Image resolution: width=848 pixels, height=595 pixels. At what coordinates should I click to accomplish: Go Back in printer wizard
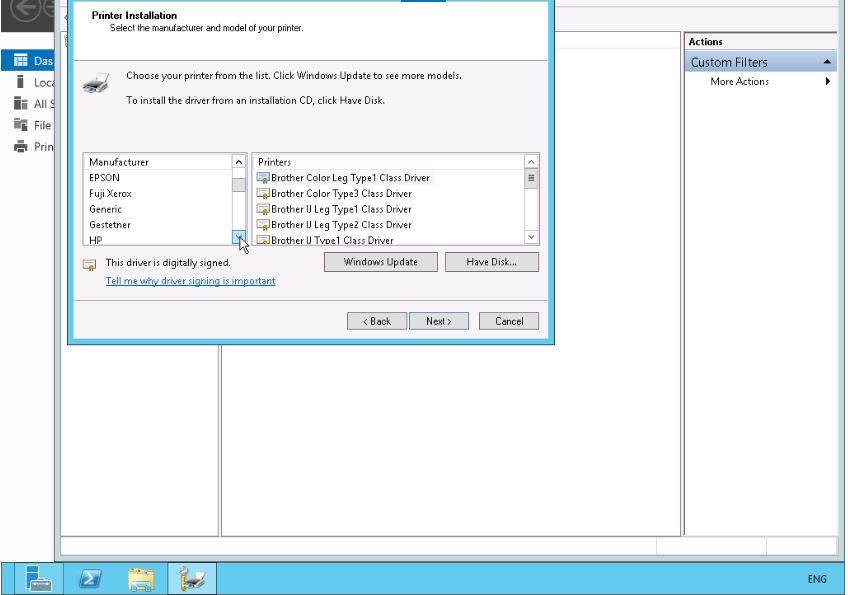tap(376, 321)
